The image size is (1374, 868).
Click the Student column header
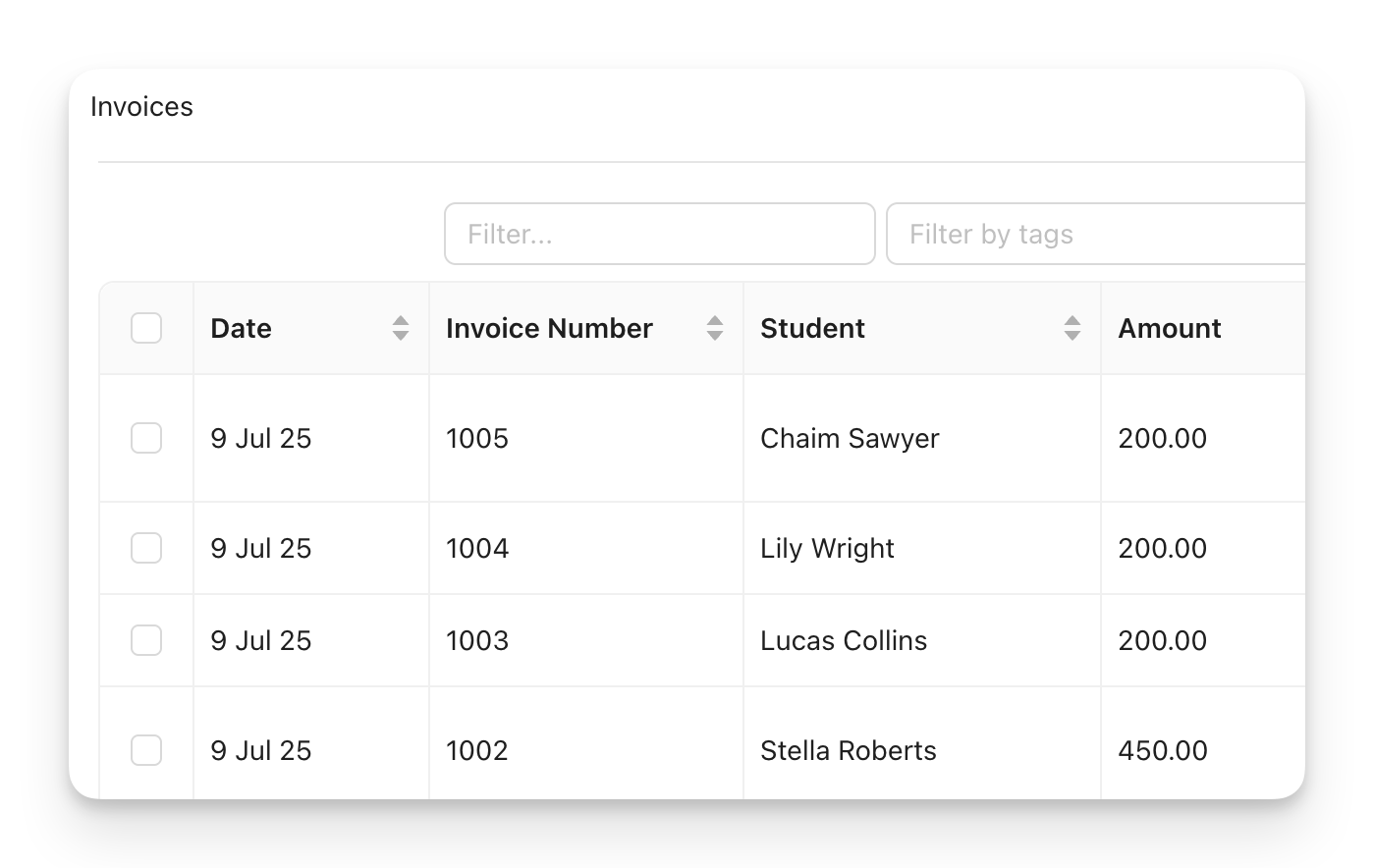pyautogui.click(x=812, y=328)
